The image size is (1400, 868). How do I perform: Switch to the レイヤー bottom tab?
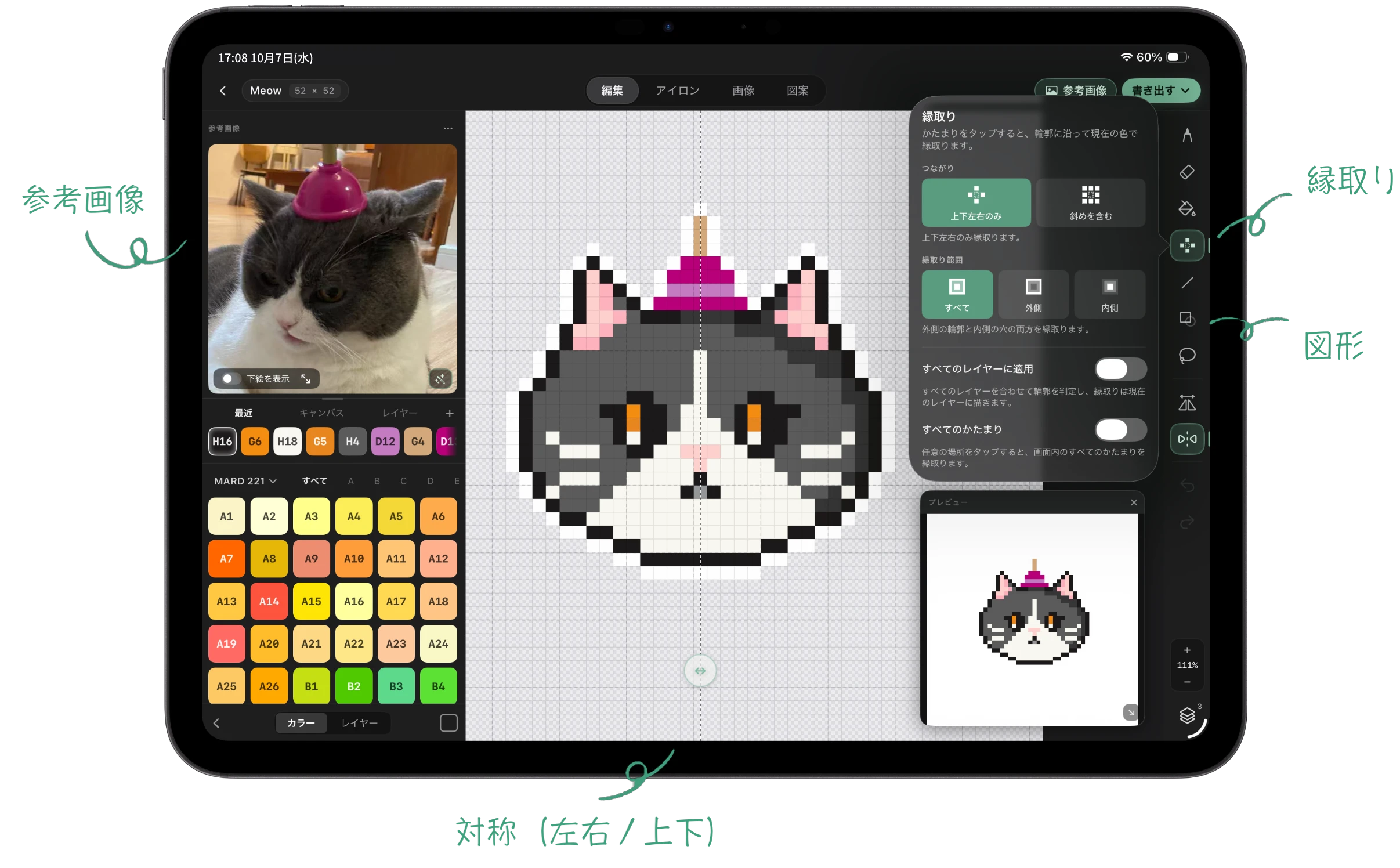click(359, 723)
